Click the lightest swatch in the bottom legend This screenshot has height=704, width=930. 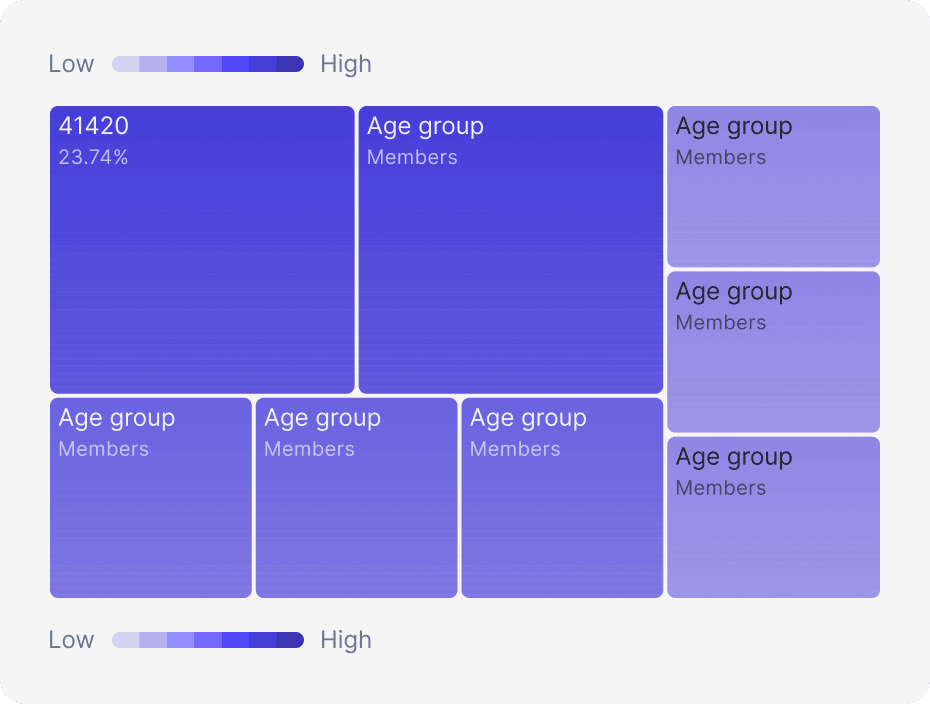[125, 640]
